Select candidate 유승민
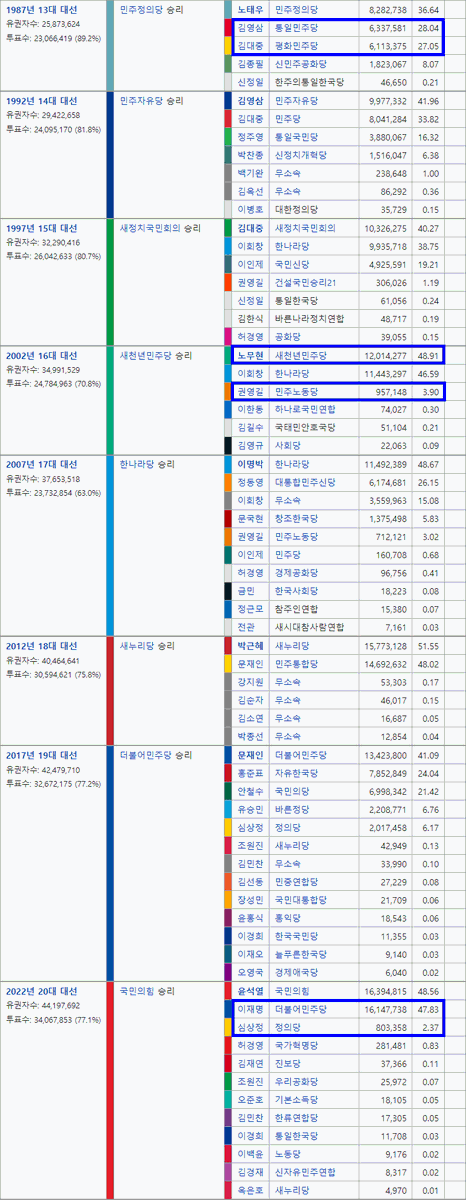Image resolution: width=466 pixels, height=1200 pixels. (x=252, y=809)
